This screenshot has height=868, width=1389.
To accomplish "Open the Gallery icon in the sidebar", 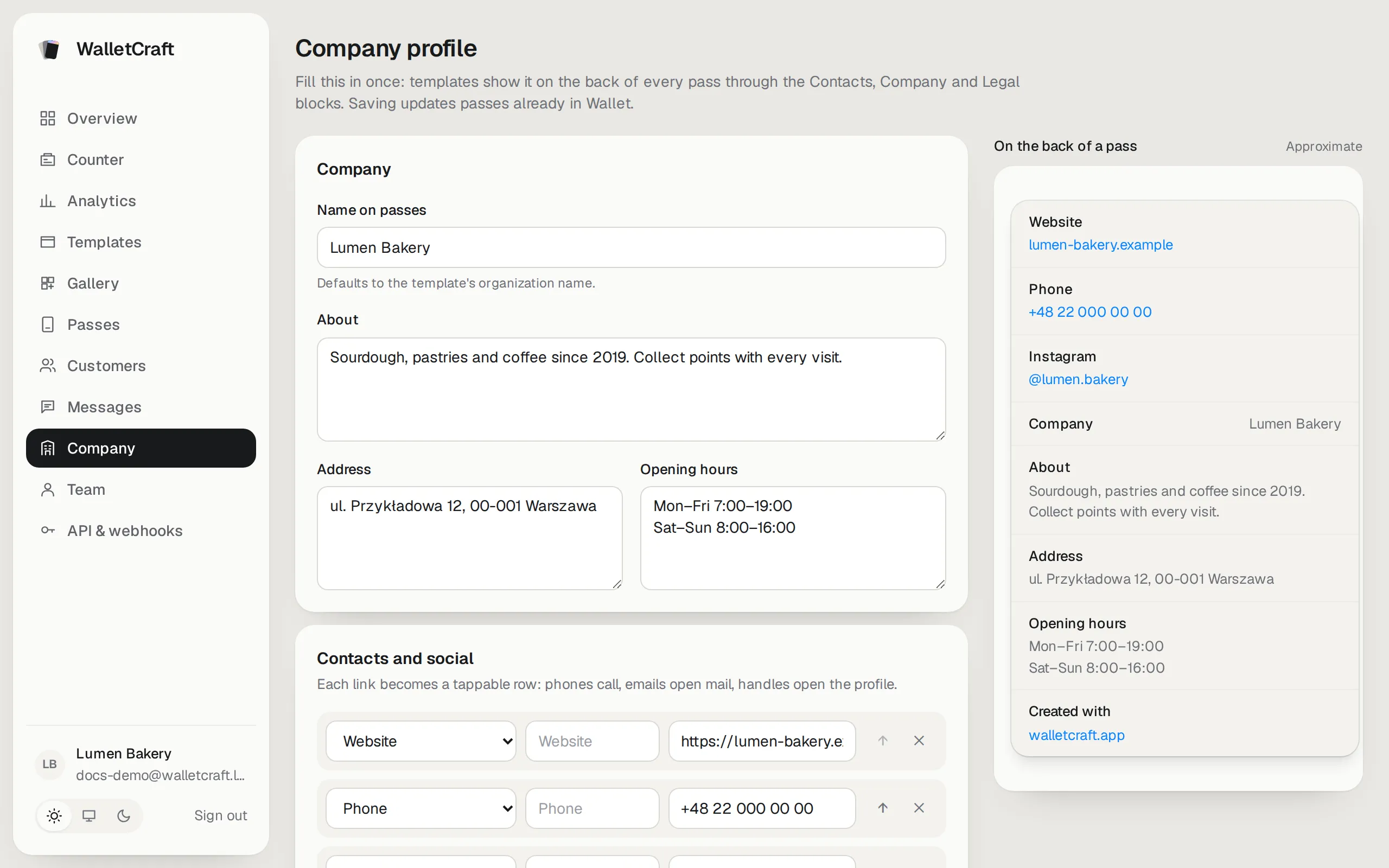I will 48,284.
